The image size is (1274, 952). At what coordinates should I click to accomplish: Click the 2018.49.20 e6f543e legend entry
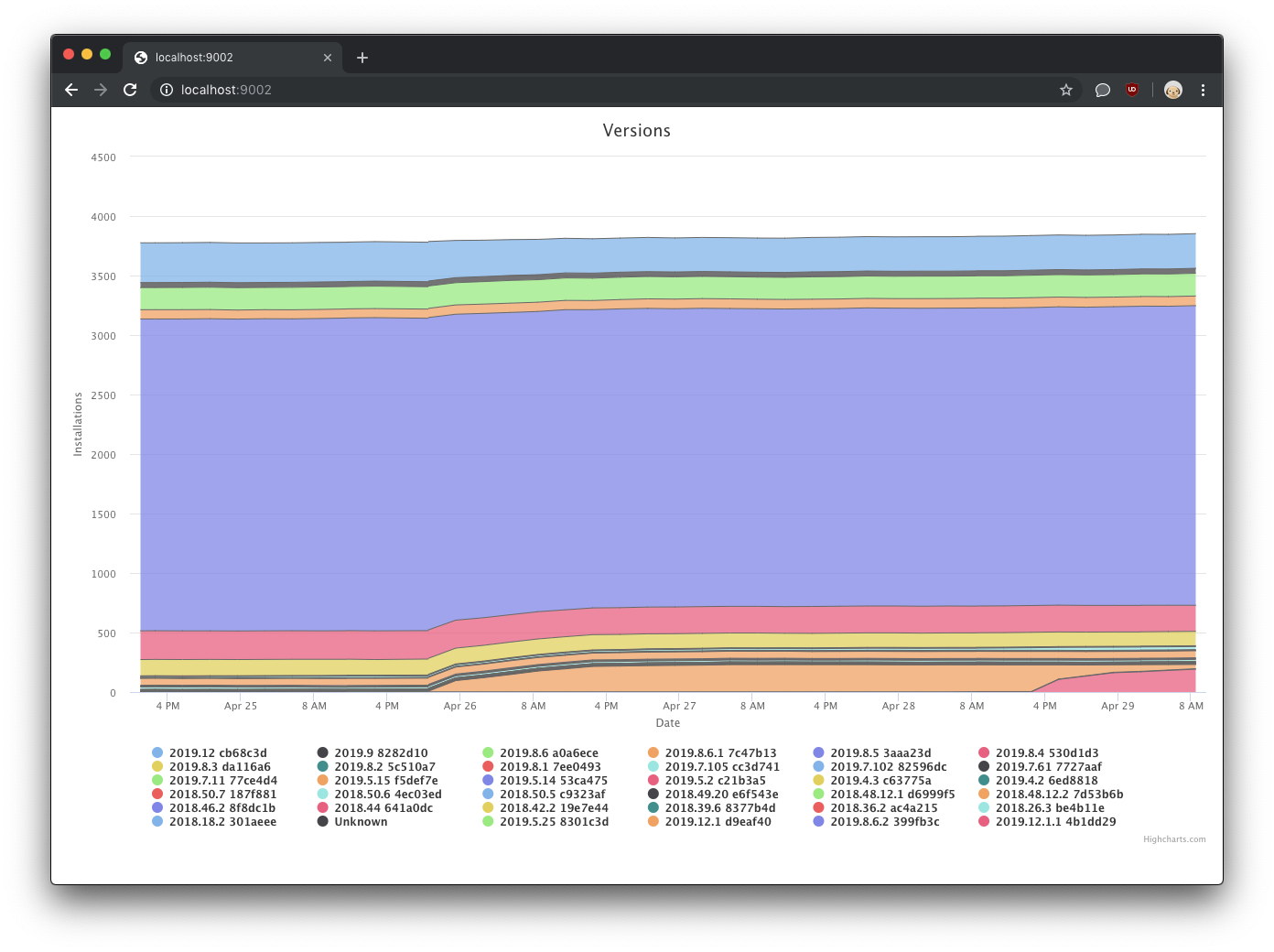pyautogui.click(x=714, y=795)
